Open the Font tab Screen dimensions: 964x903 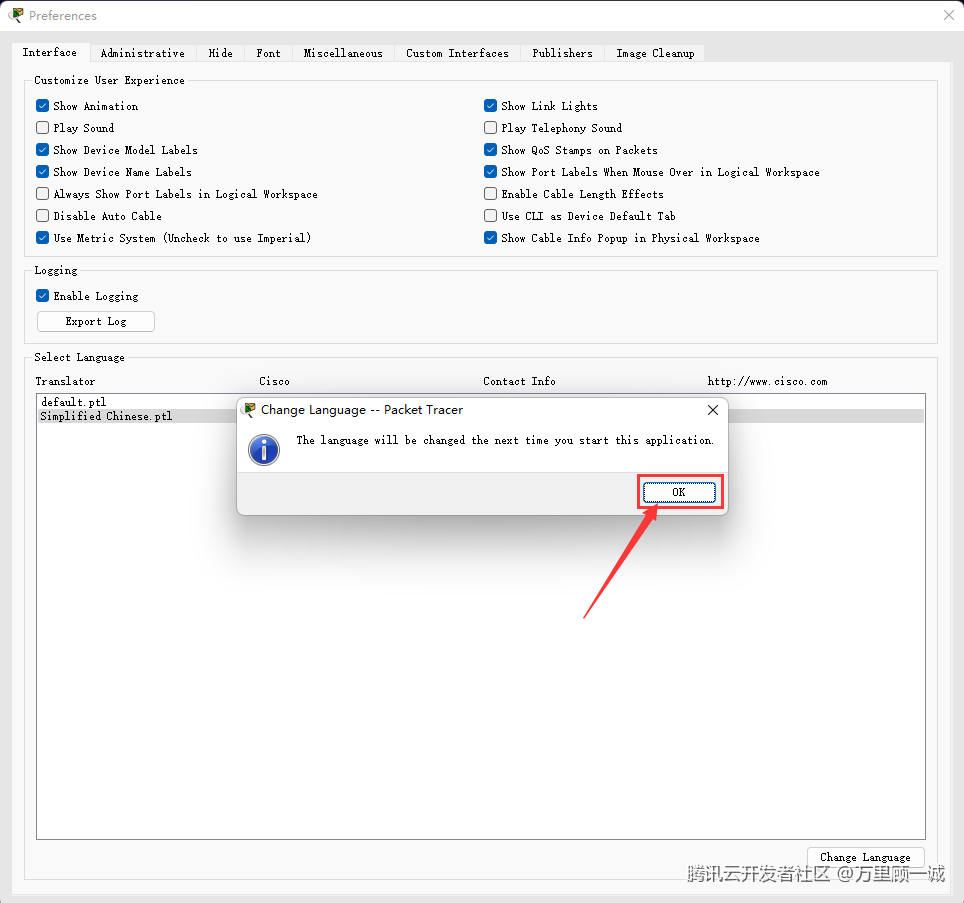(268, 53)
